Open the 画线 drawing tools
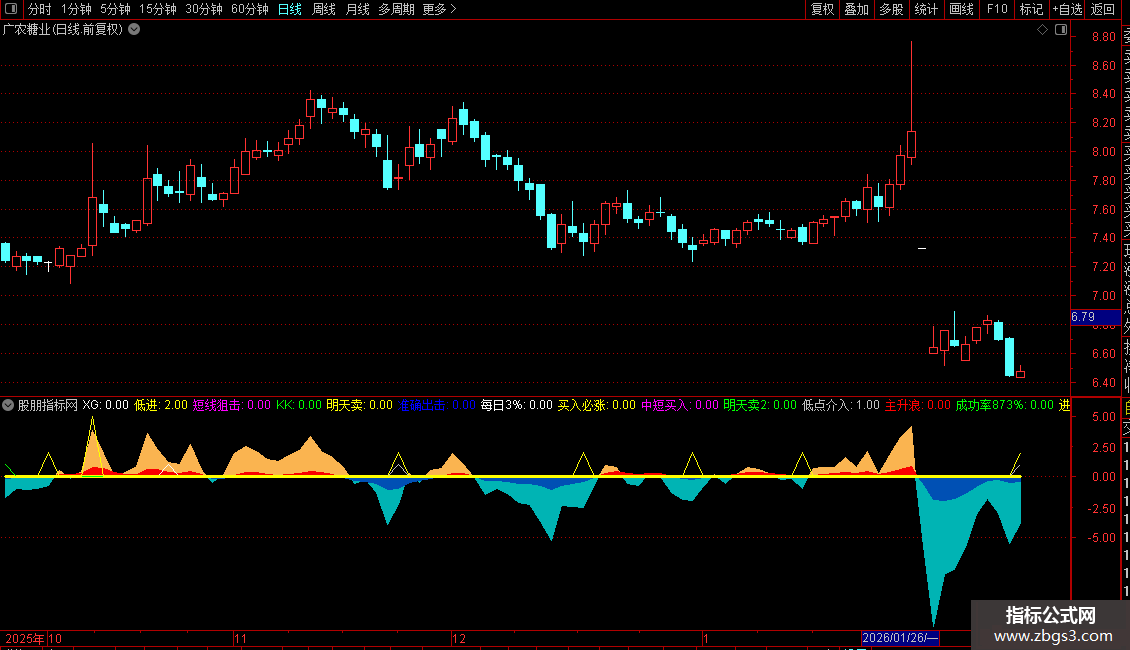 961,9
